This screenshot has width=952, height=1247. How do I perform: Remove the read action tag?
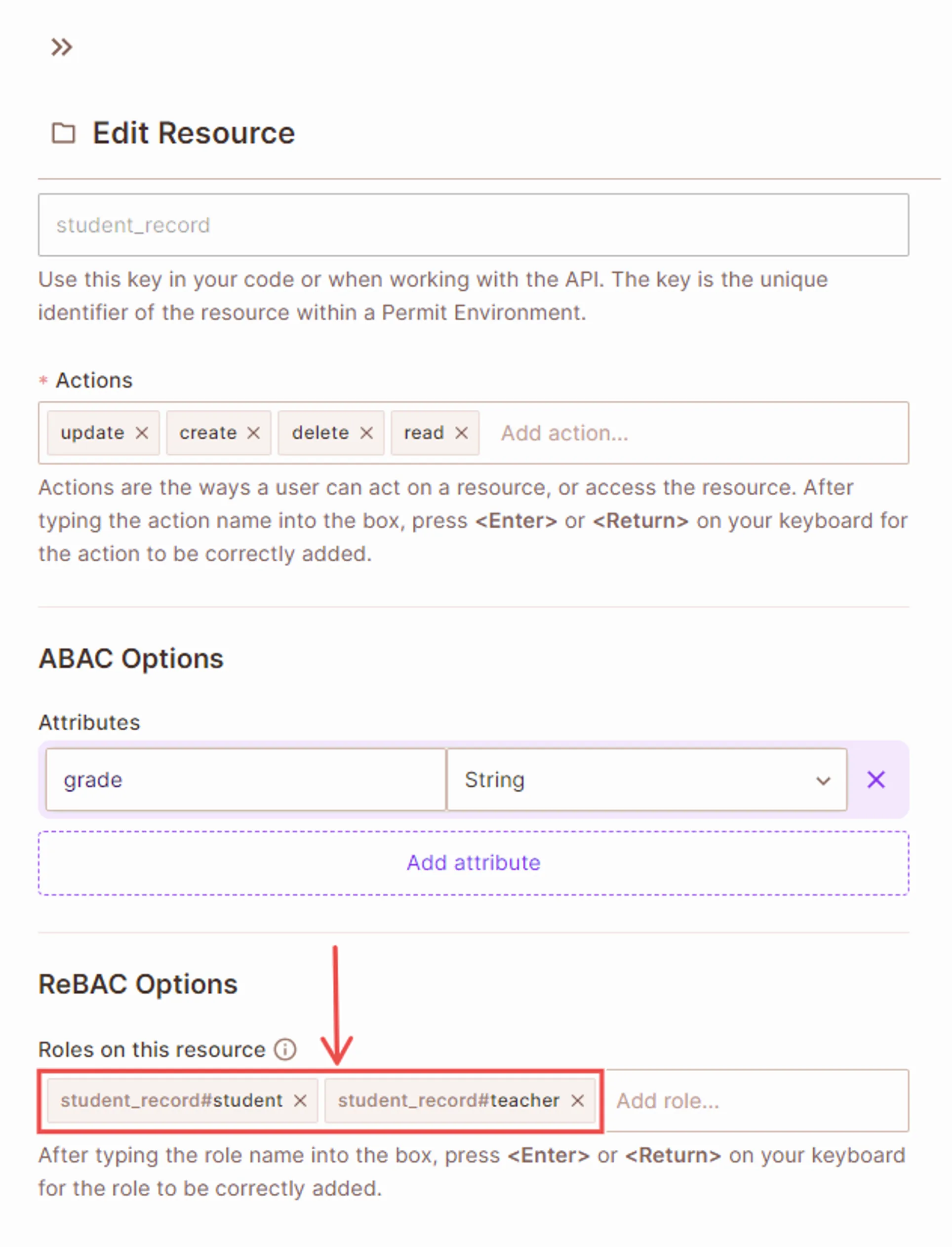click(462, 433)
